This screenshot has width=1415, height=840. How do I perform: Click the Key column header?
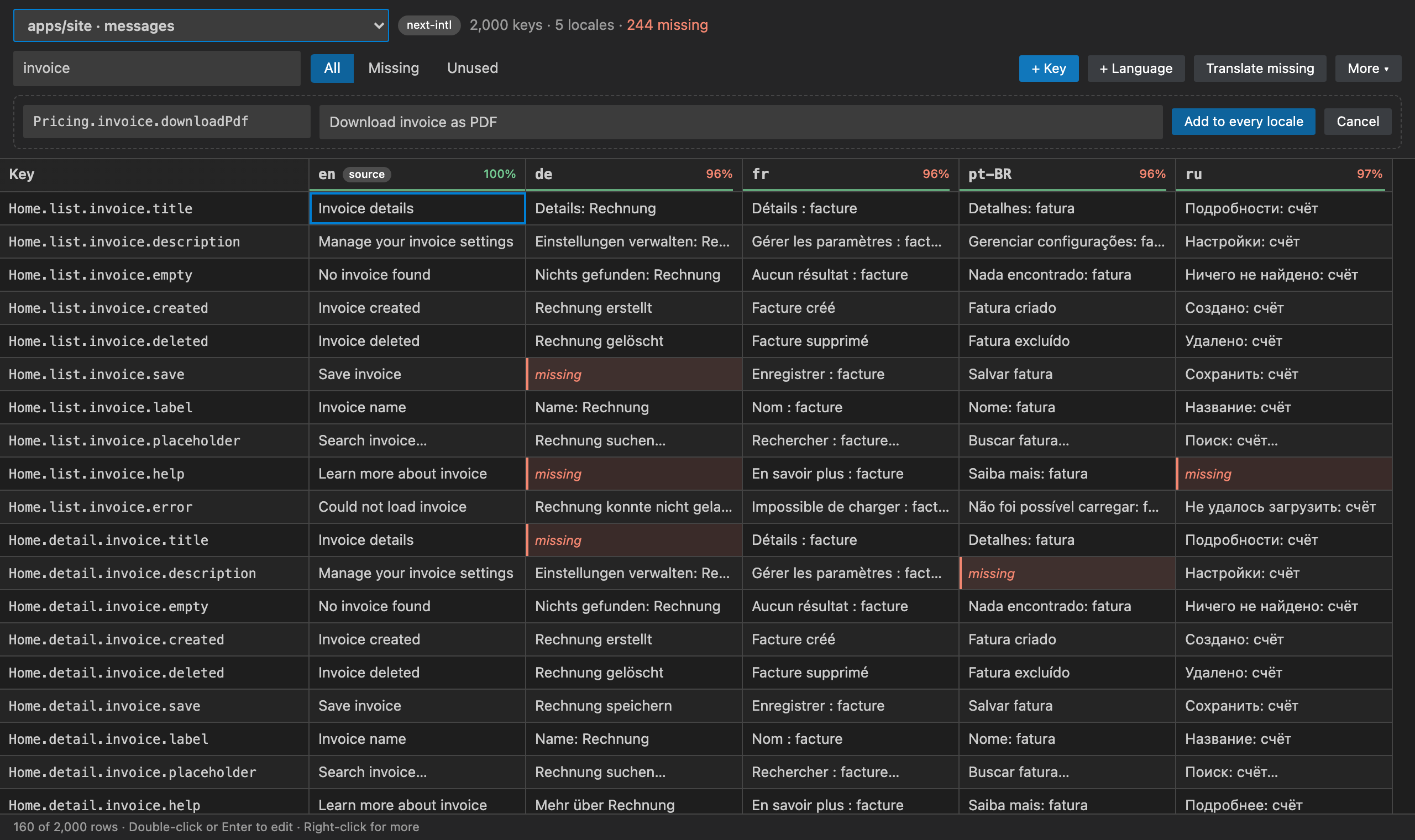point(154,174)
